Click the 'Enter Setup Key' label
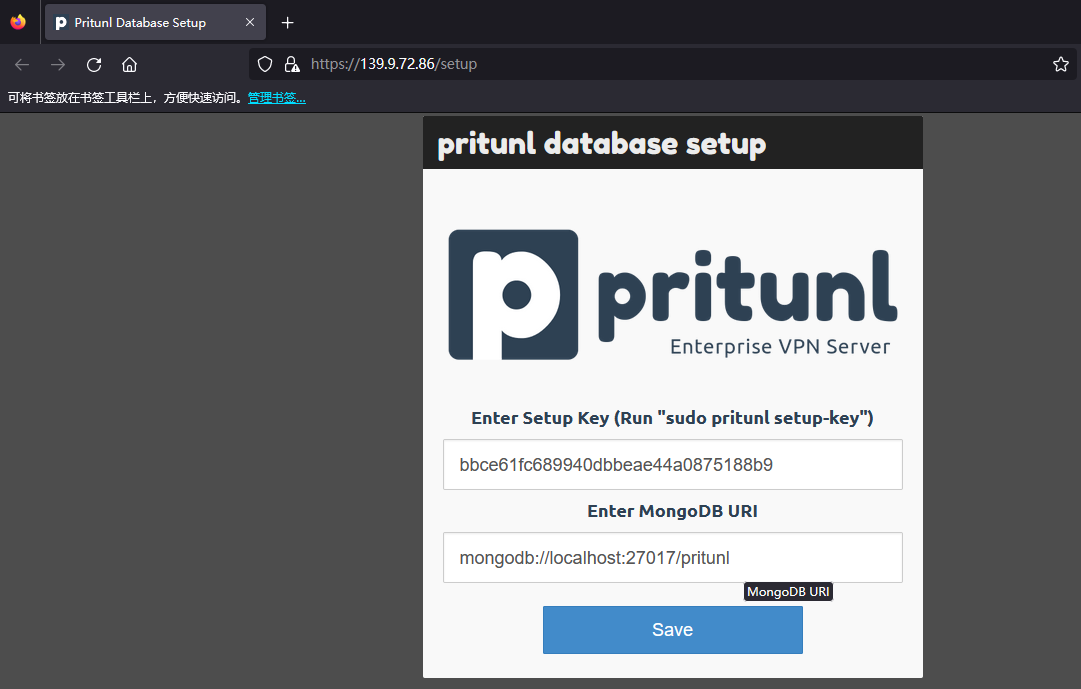The width and height of the screenshot is (1081, 689). [x=672, y=418]
